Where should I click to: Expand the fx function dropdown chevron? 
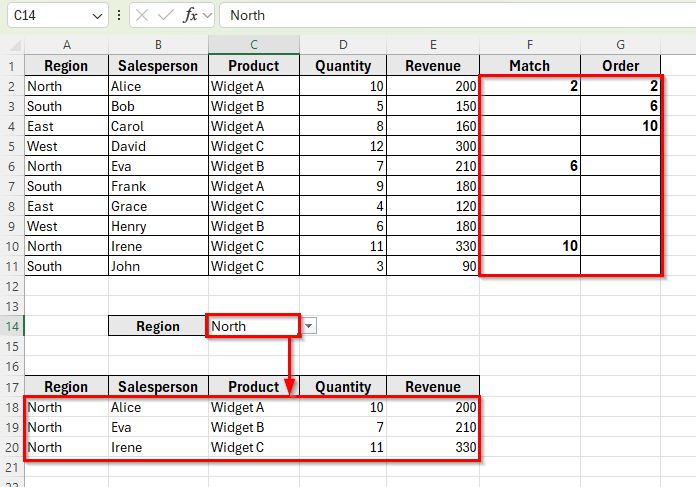(207, 16)
